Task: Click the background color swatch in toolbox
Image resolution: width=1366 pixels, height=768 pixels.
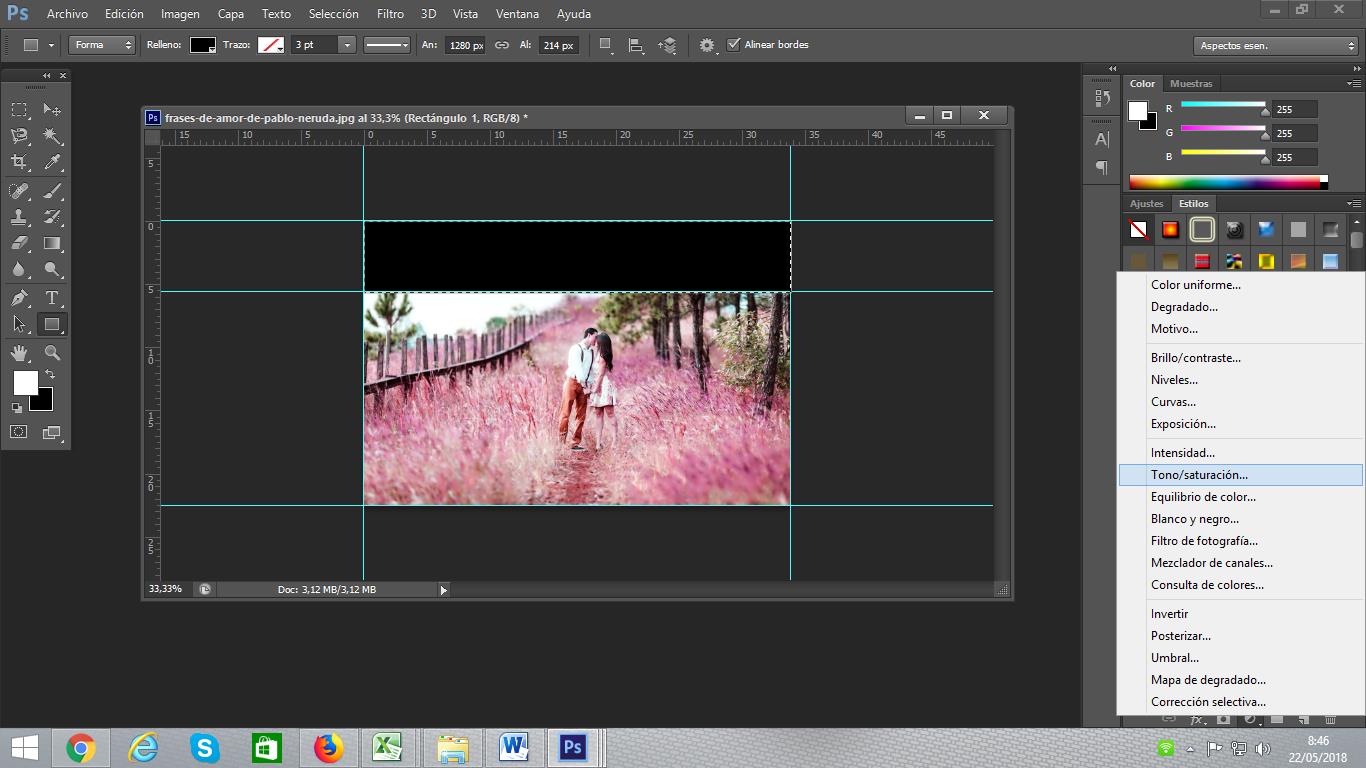Action: [x=44, y=402]
